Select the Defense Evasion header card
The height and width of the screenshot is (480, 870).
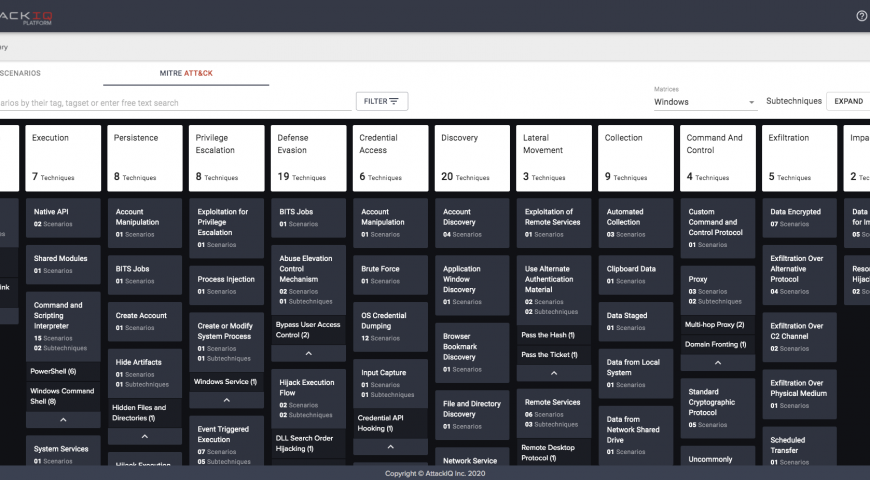click(x=308, y=158)
